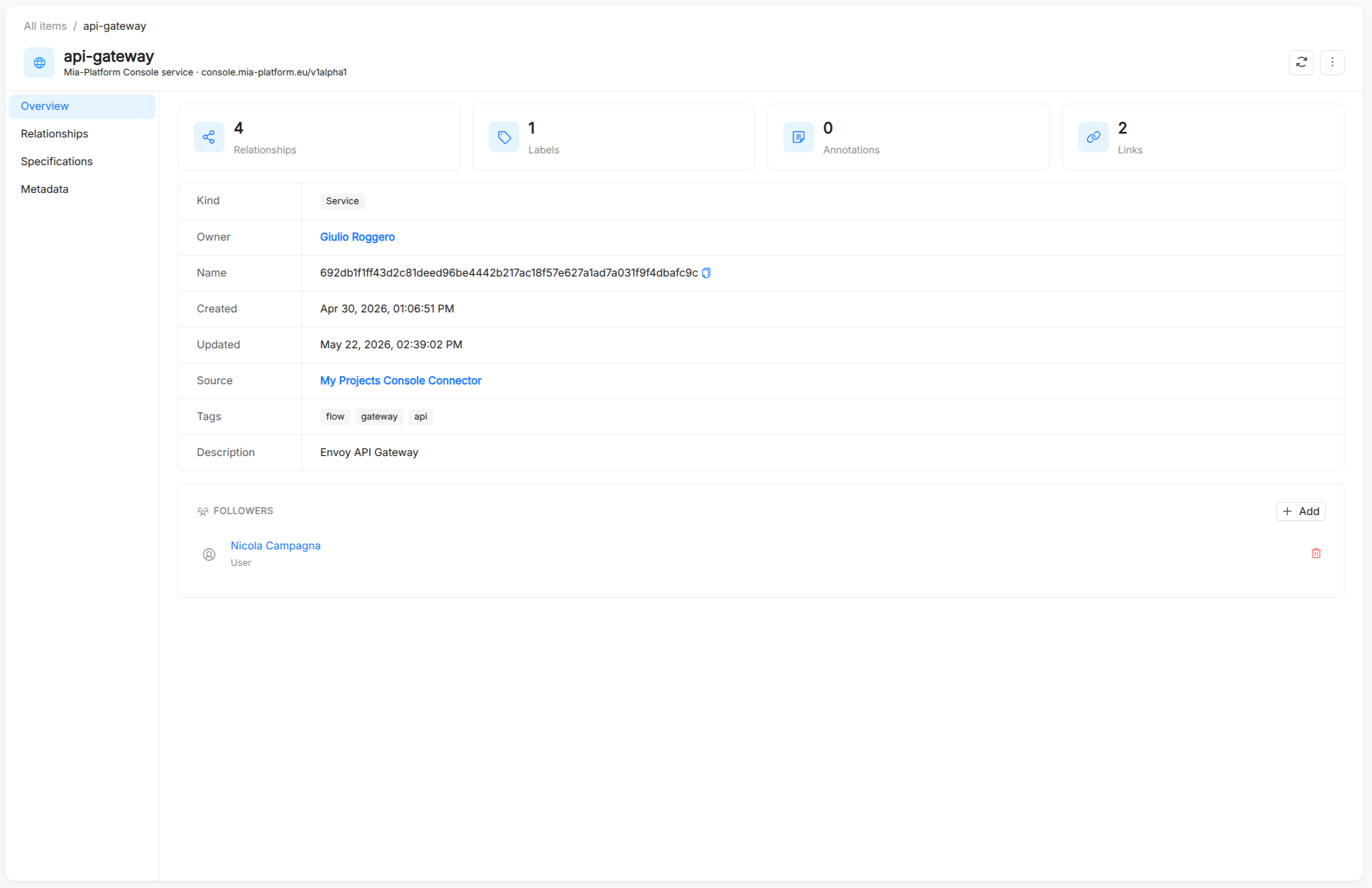Click the Updated date May 22, 2026
Viewport: 1372px width, 888px height.
coord(391,345)
